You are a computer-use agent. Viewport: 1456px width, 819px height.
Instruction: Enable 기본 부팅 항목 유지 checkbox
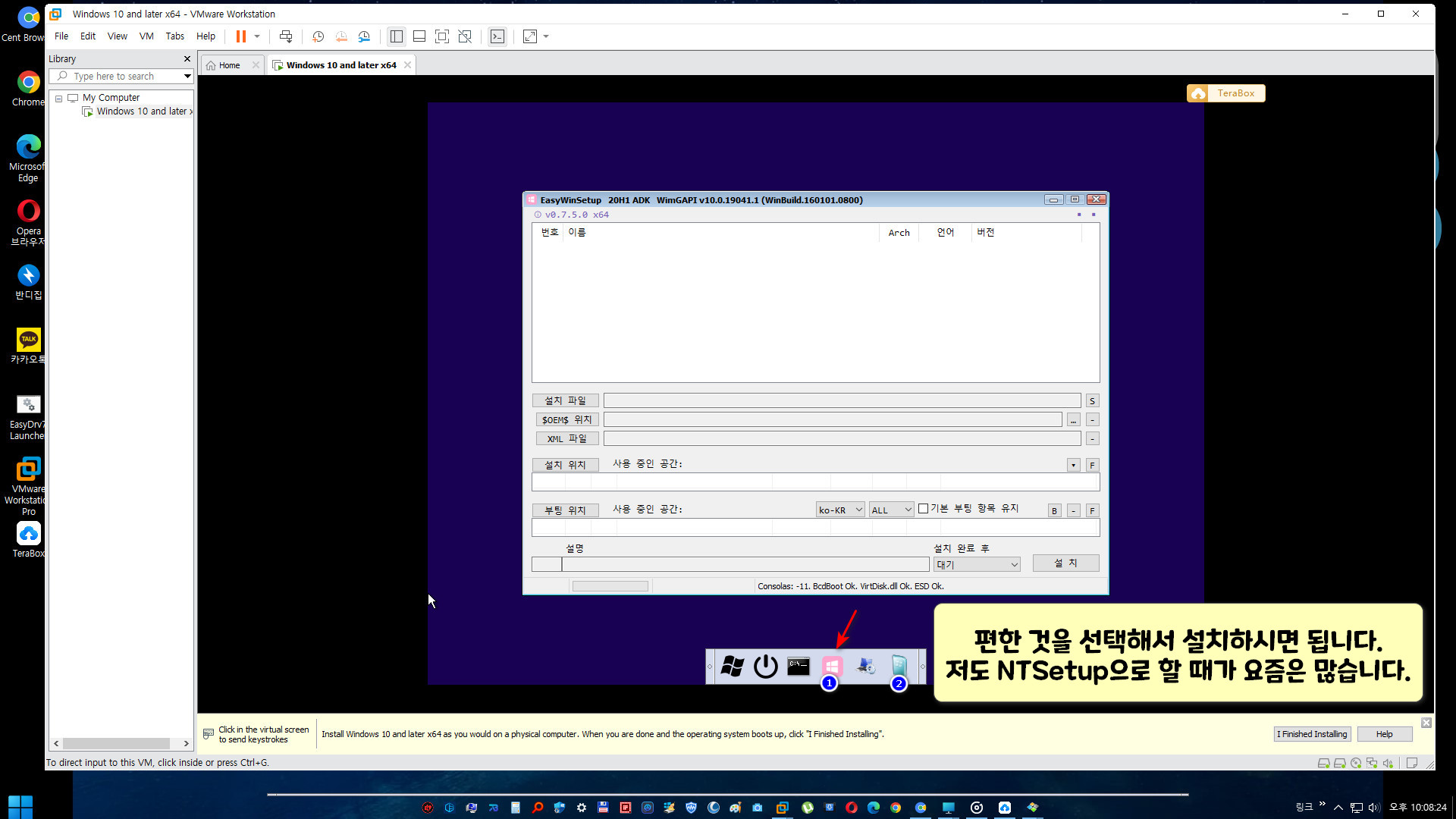coord(923,509)
